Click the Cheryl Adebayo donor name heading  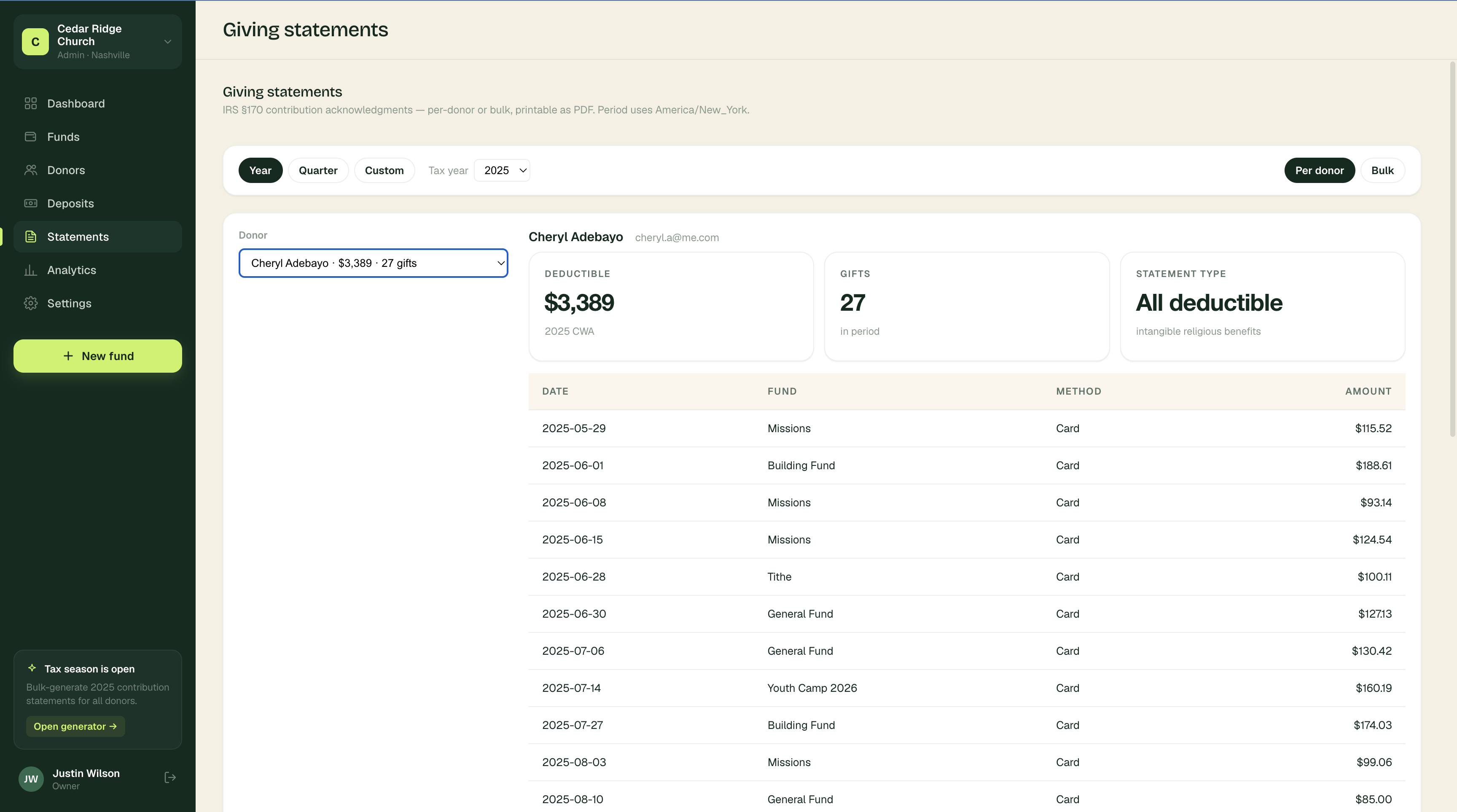coord(575,237)
